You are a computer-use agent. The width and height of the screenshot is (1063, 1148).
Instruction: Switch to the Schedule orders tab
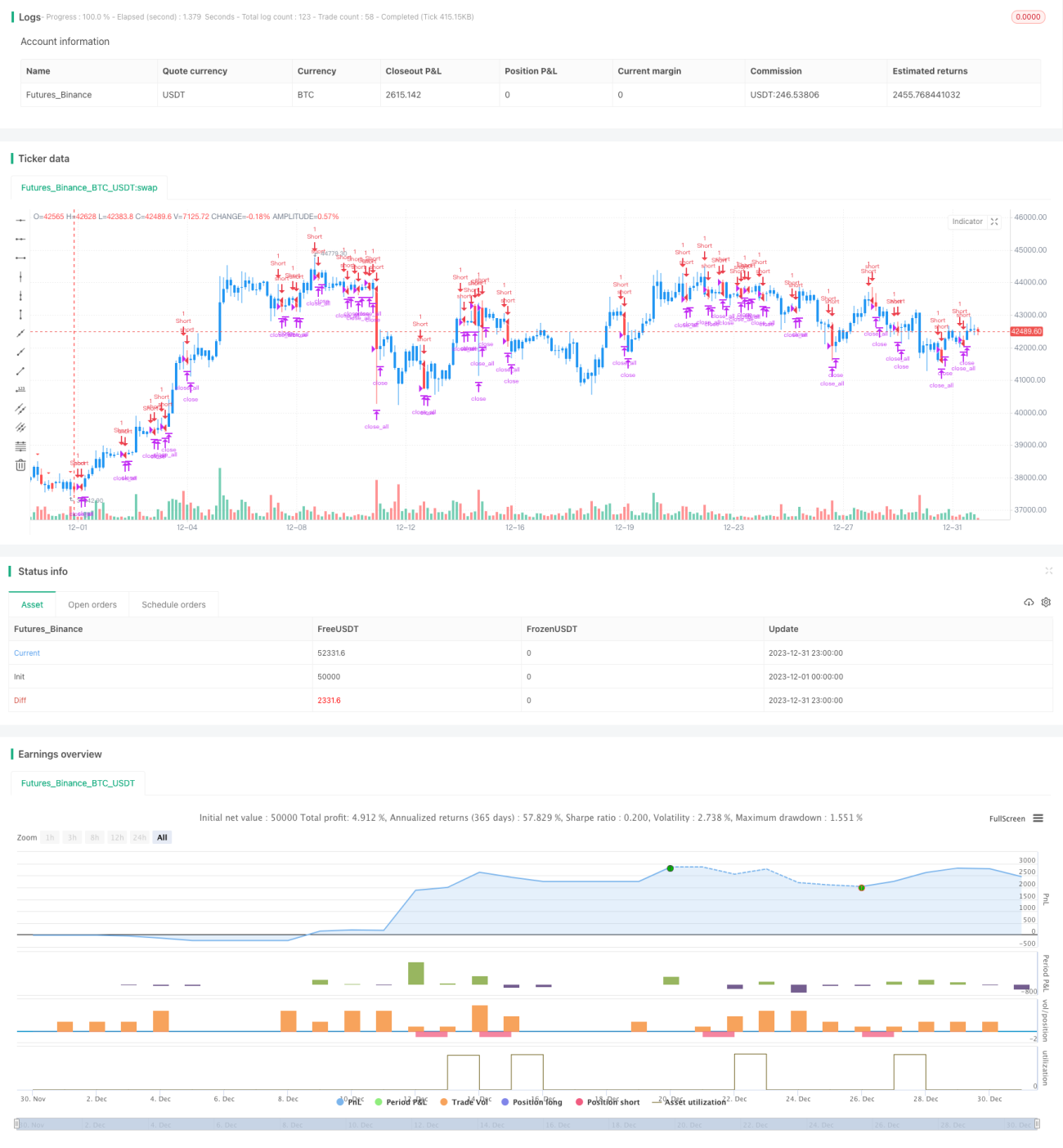tap(173, 605)
